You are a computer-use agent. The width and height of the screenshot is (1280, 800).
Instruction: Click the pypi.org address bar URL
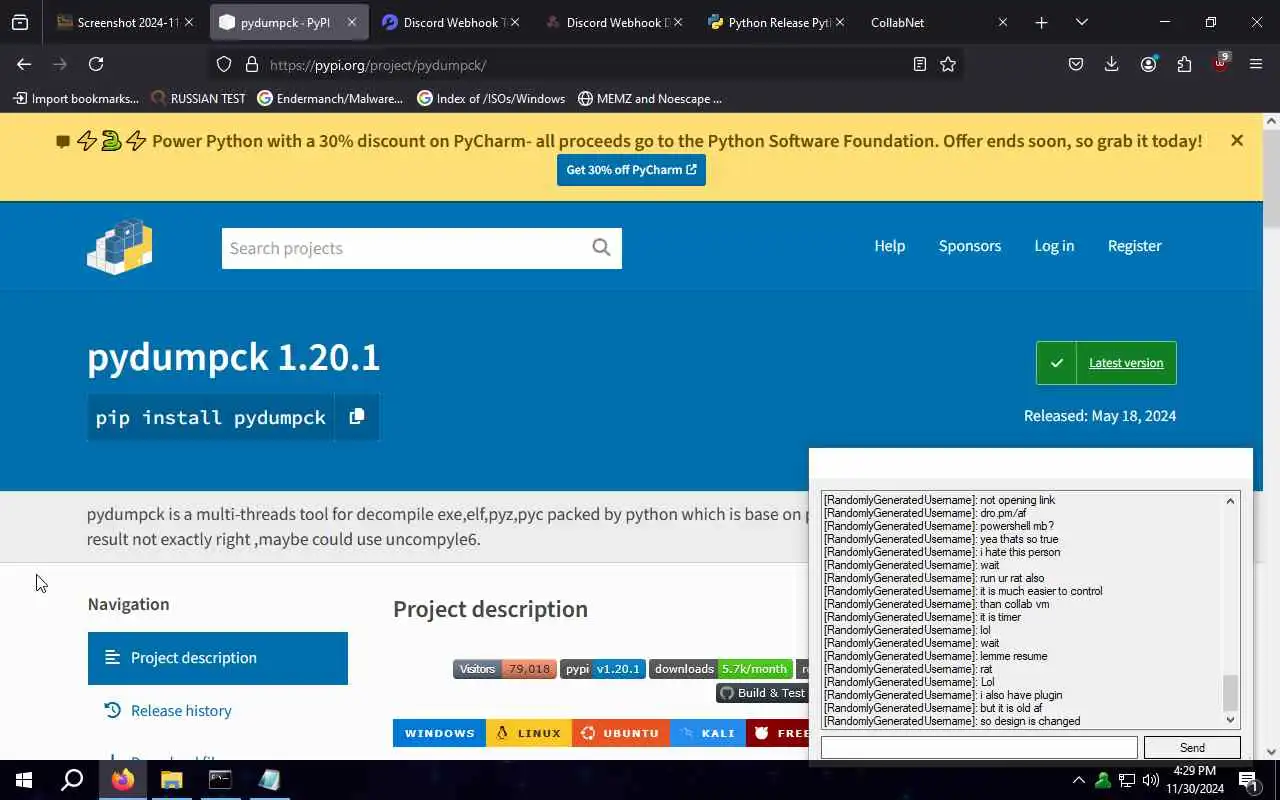(378, 64)
